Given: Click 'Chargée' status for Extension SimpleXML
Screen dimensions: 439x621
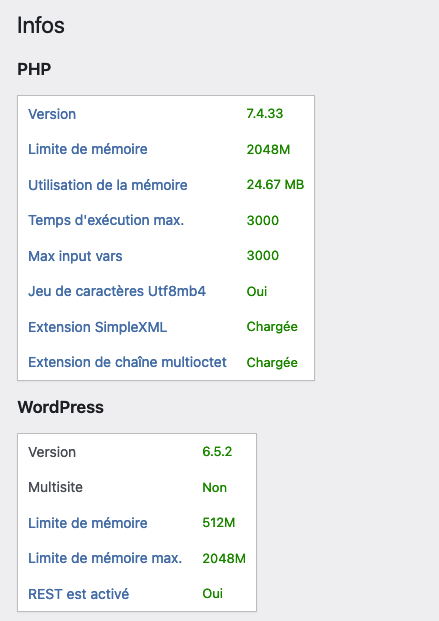Looking at the screenshot, I should [272, 327].
